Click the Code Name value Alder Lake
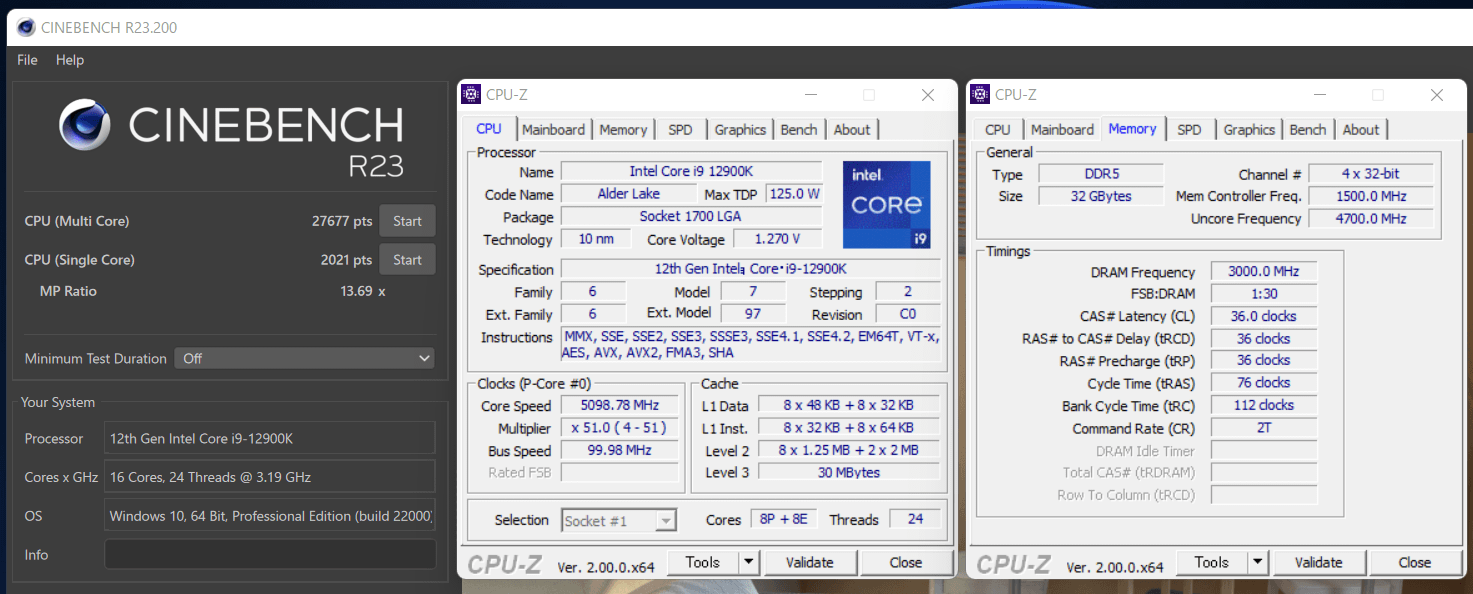Screen dimensions: 1473x594 click(630, 193)
